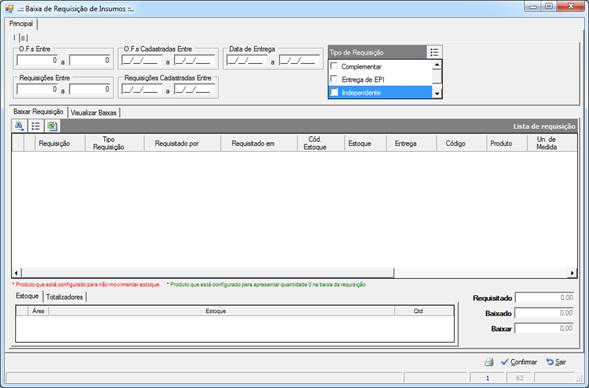
Task: Click the Requisições Cadastradas Entre end date field
Action: [x=195, y=89]
